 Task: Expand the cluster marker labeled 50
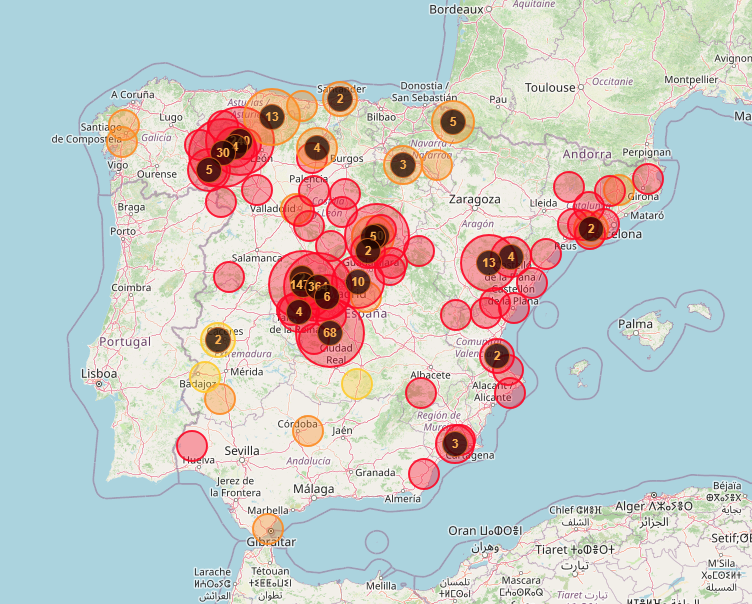pos(376,236)
